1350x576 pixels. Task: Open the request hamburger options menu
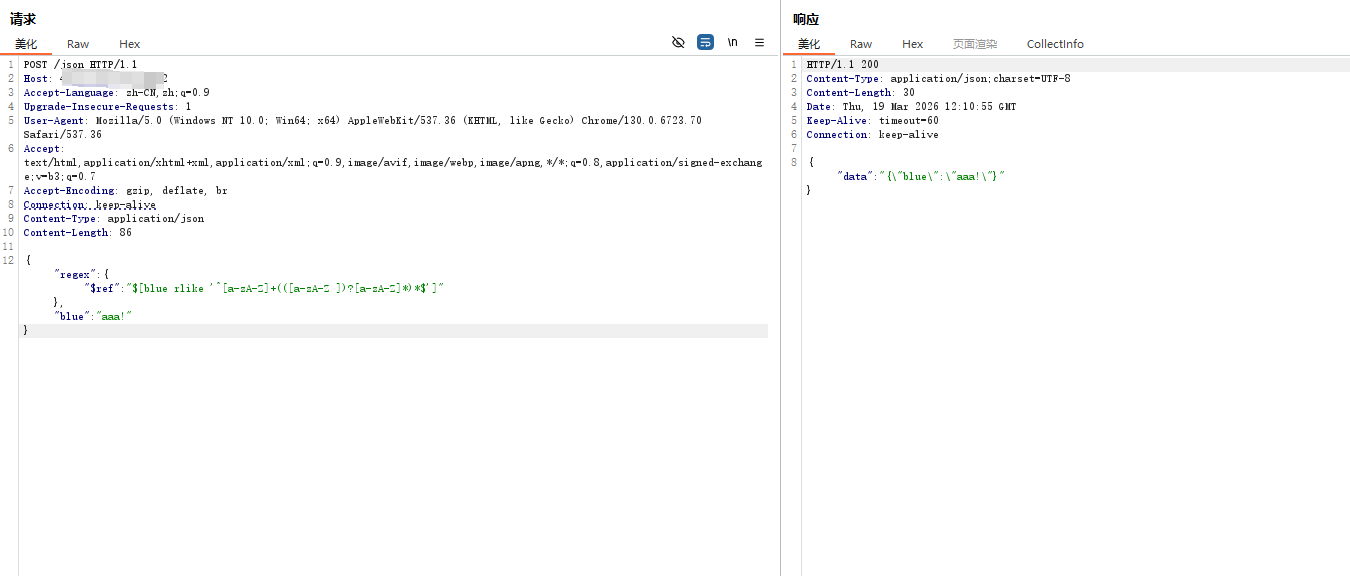tap(759, 42)
